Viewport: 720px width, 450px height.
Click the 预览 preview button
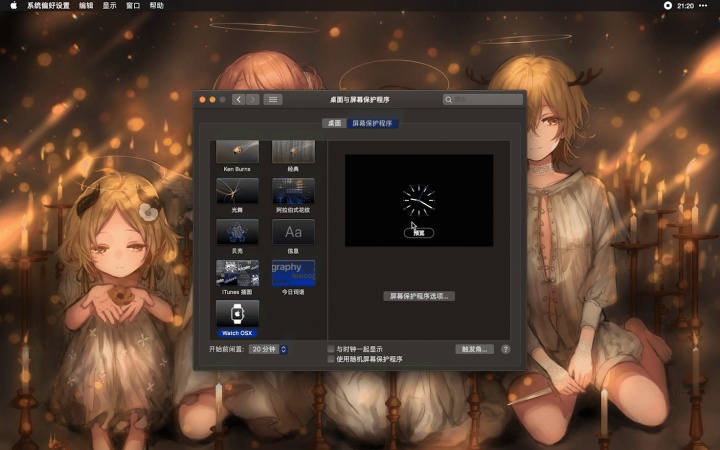click(419, 233)
